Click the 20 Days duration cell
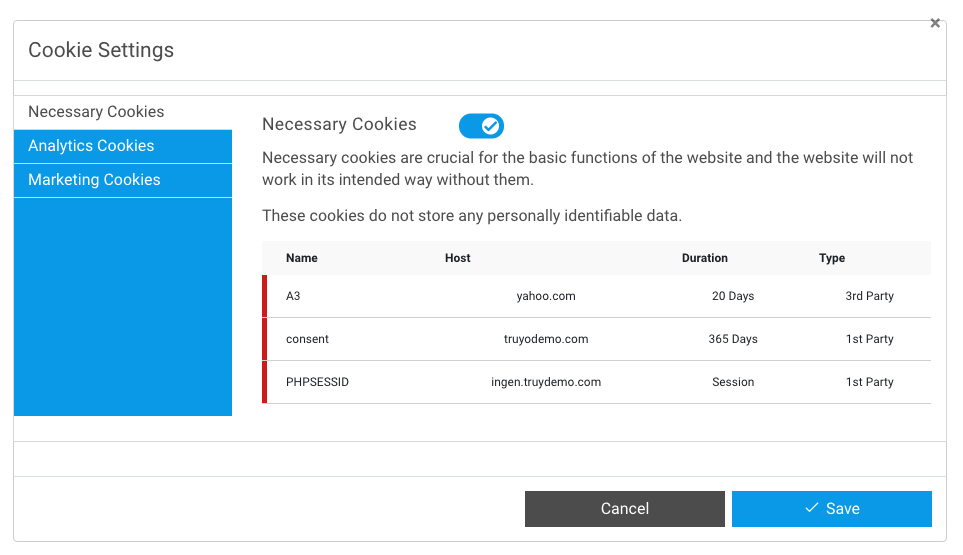Screen dimensions: 963x555 (733, 296)
